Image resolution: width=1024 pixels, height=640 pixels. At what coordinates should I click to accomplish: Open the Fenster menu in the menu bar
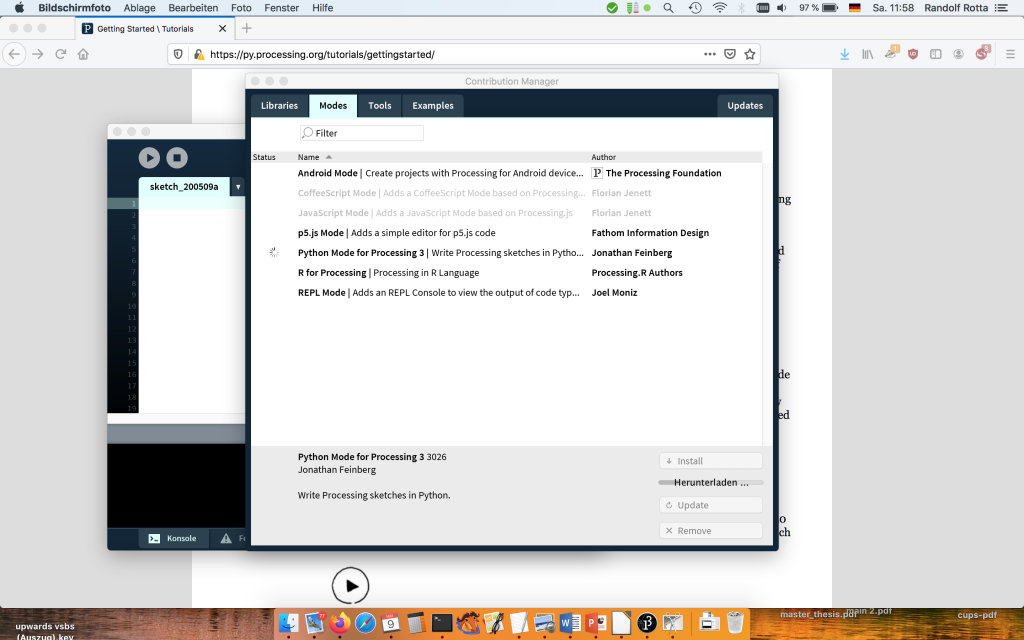point(282,7)
